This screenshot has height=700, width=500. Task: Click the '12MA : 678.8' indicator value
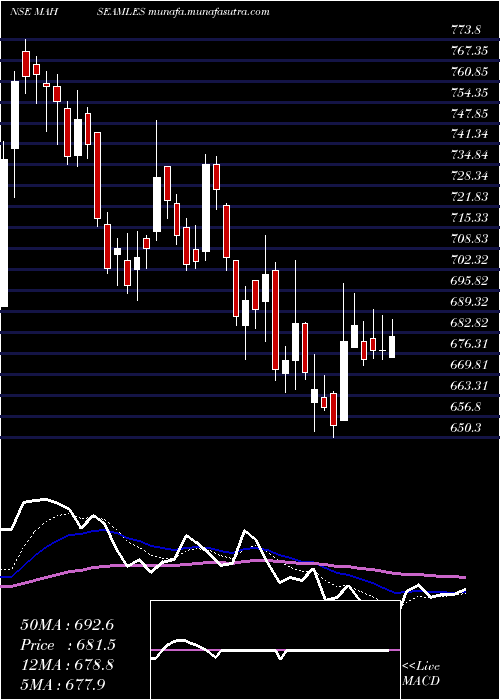coord(67,665)
